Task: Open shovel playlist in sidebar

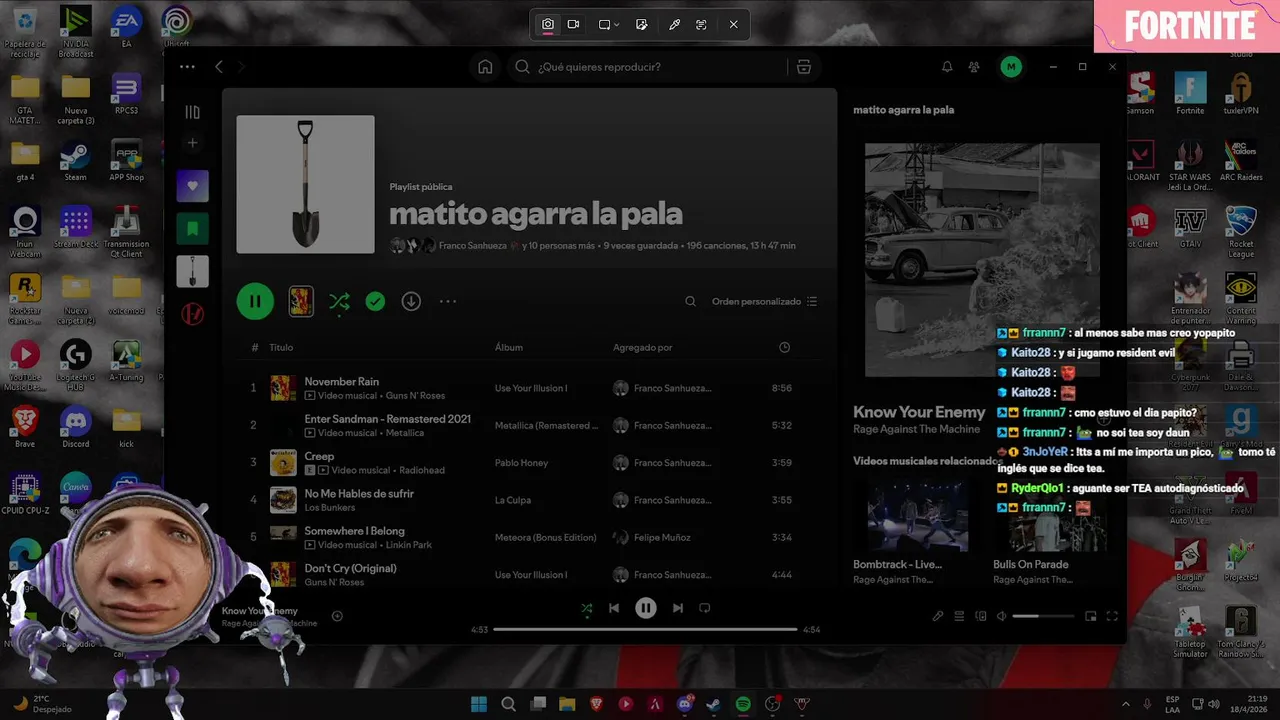Action: pos(193,271)
